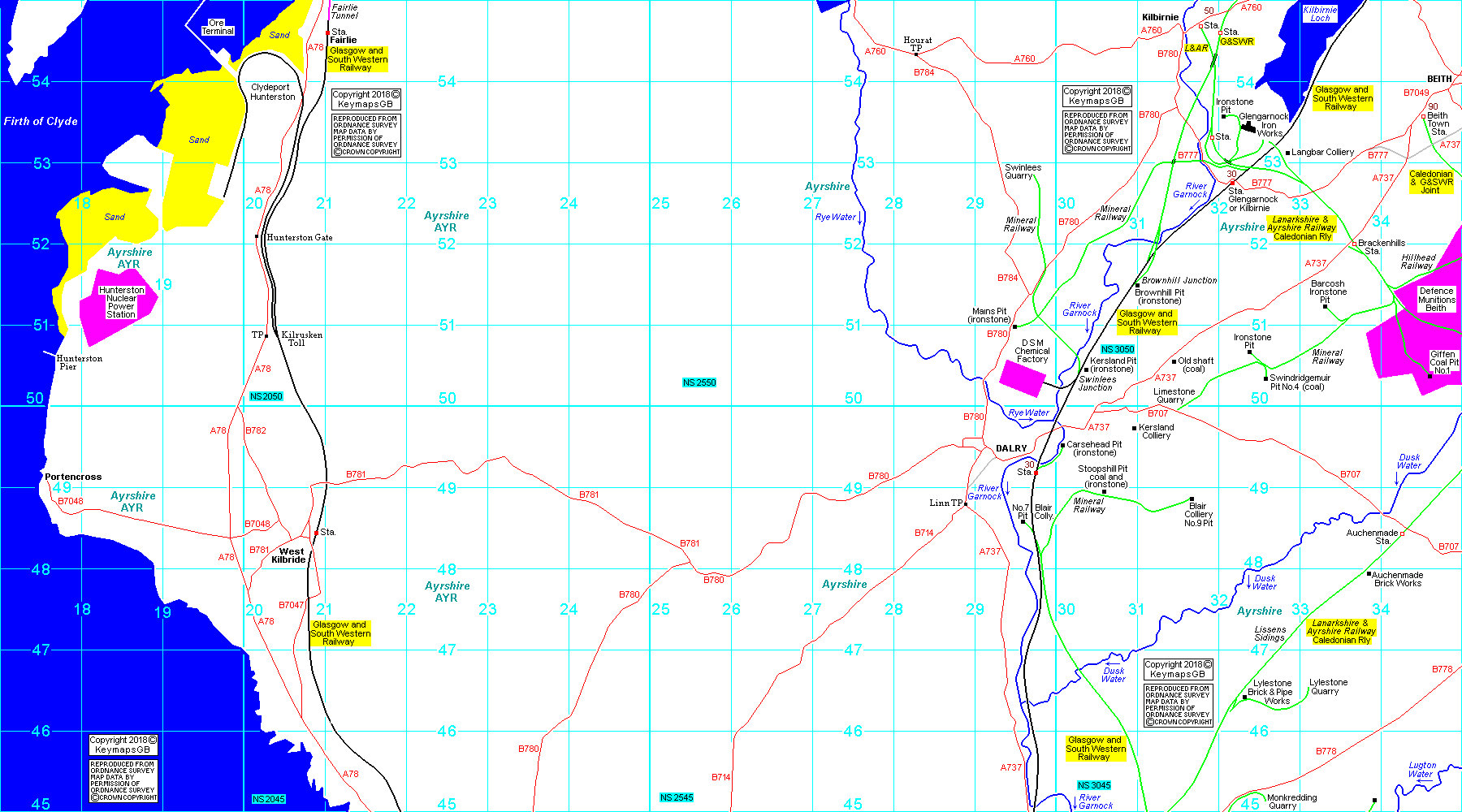Select the Auchenmade station marker

[x=1403, y=533]
